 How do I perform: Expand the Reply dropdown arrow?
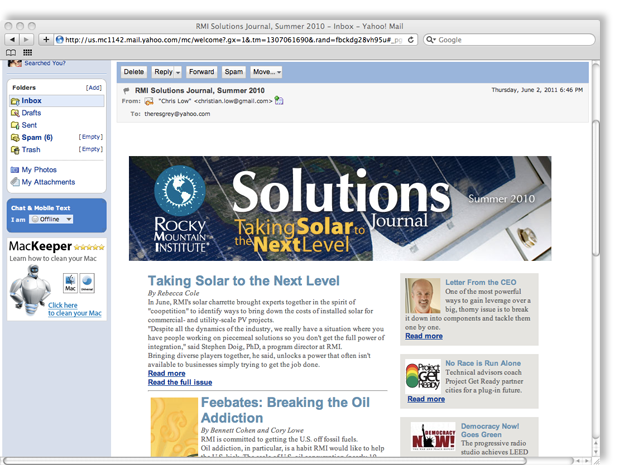click(177, 72)
